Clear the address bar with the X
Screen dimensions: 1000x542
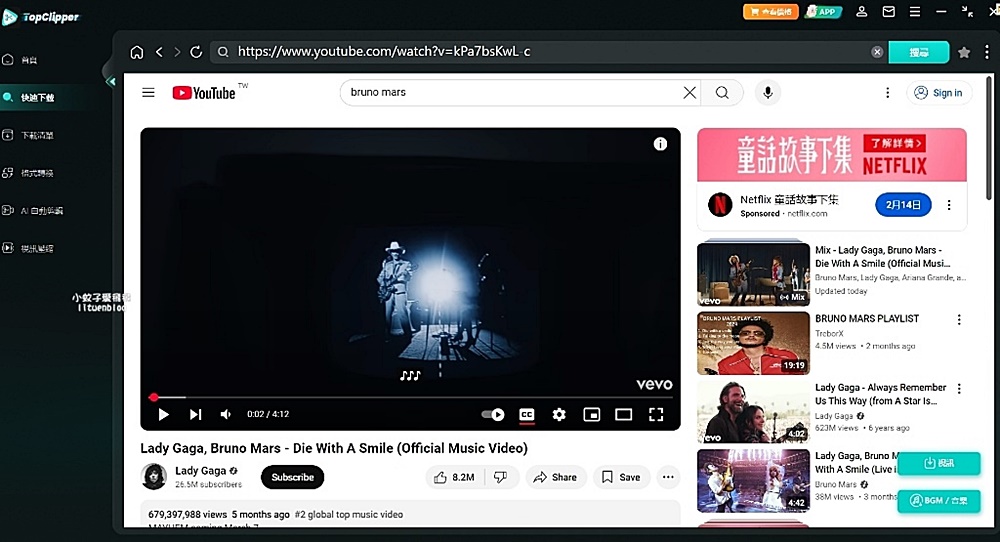coord(877,52)
